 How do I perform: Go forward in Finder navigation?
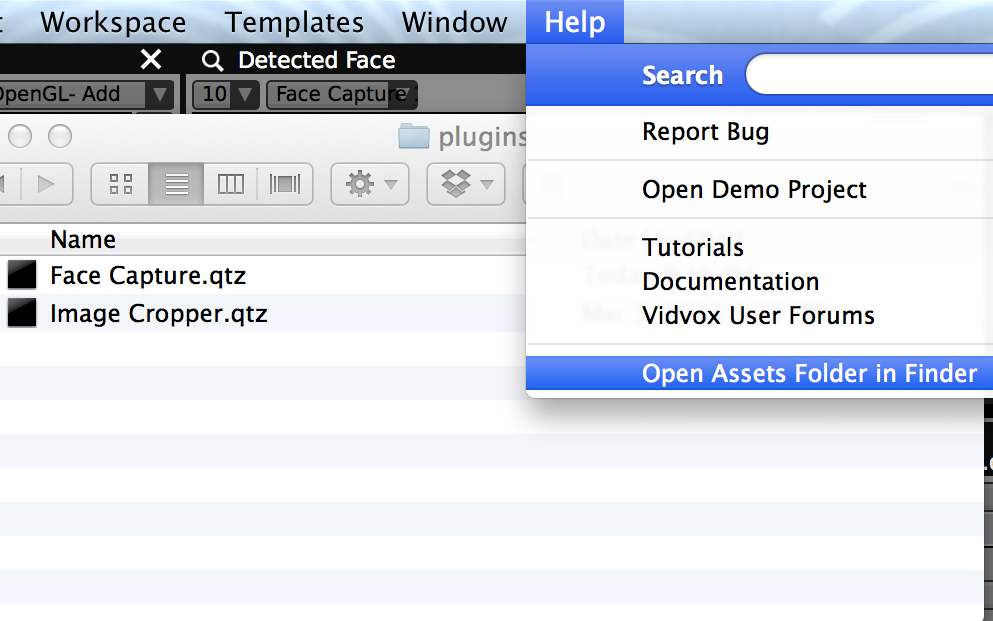tap(46, 184)
